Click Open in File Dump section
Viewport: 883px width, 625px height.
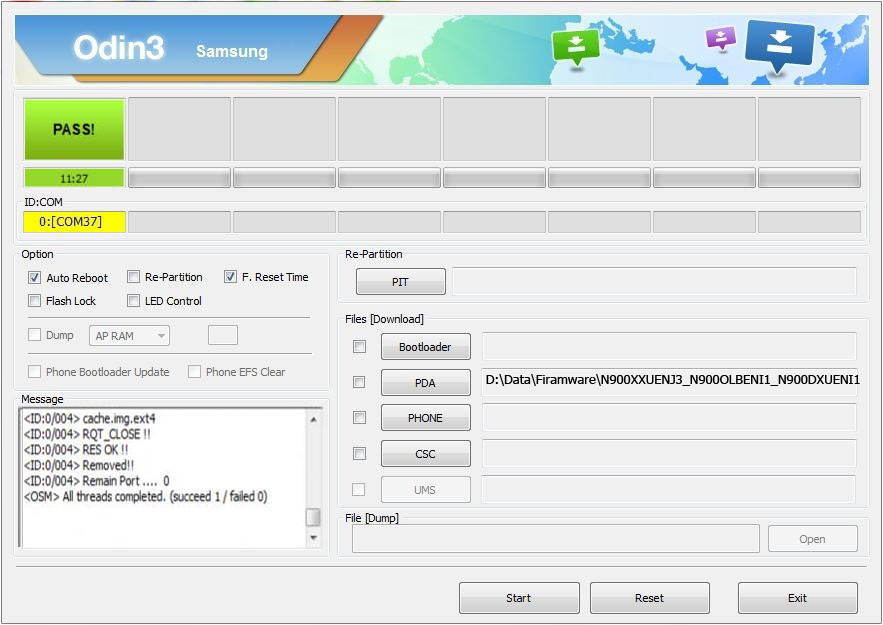[x=813, y=539]
